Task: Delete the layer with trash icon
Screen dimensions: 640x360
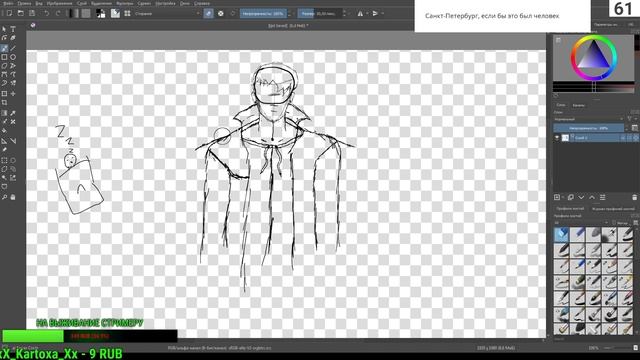Action: tap(635, 198)
